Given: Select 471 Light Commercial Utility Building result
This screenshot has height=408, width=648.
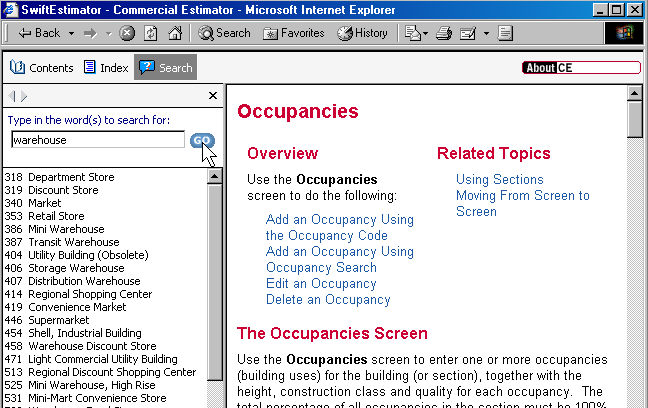Looking at the screenshot, I should click(x=91, y=359).
